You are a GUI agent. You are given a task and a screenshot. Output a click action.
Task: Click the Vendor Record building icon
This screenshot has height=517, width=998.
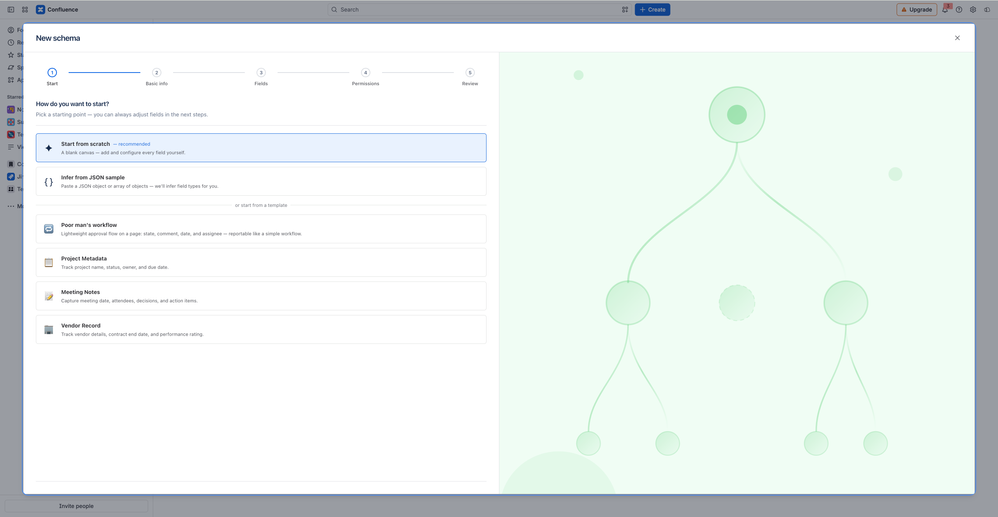click(48, 330)
